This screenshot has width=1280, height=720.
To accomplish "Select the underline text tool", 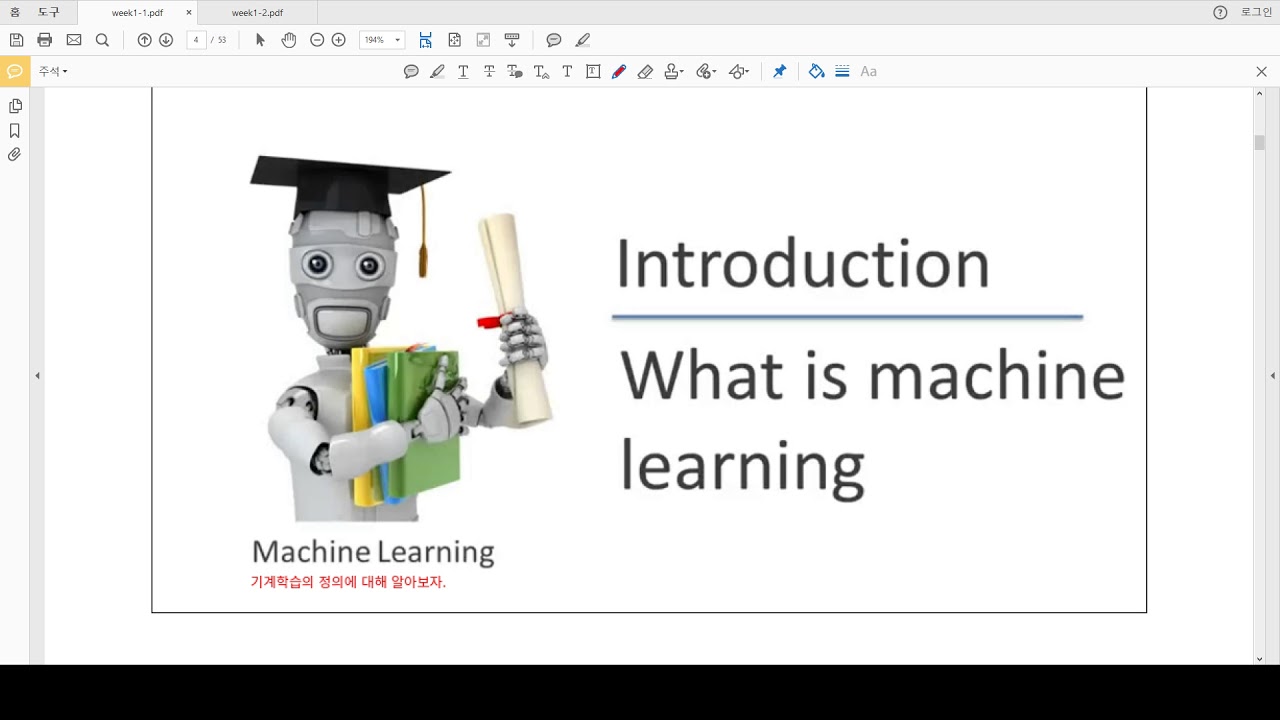I will point(463,71).
